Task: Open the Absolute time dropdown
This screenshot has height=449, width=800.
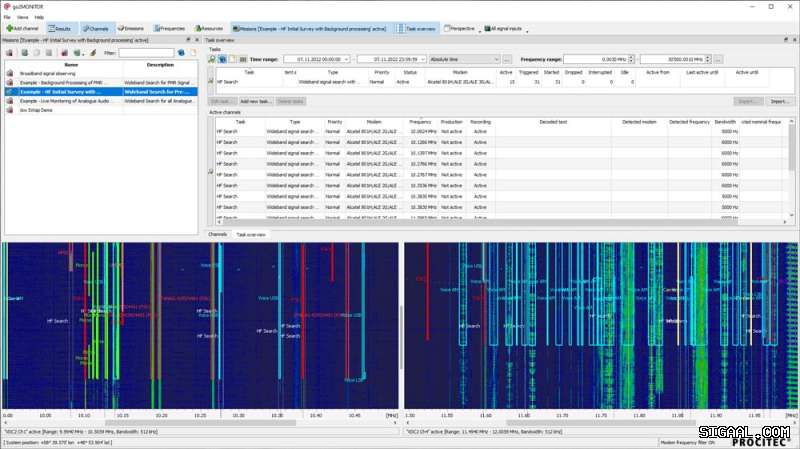Action: coord(464,60)
